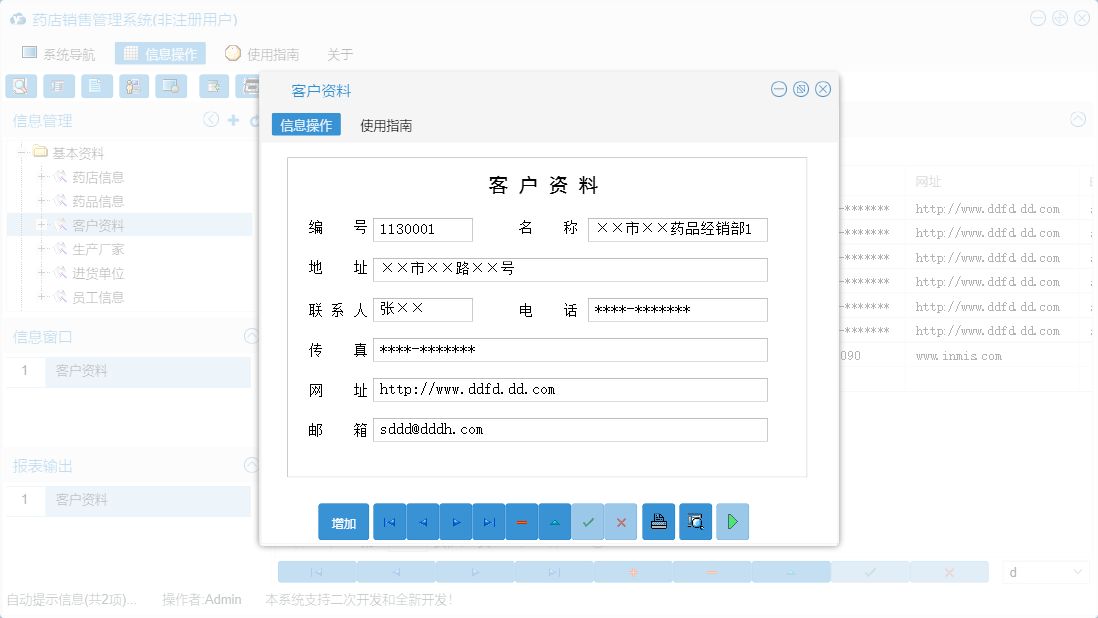This screenshot has height=618, width=1098.
Task: Delete the current record with the red minus icon
Action: coord(522,521)
